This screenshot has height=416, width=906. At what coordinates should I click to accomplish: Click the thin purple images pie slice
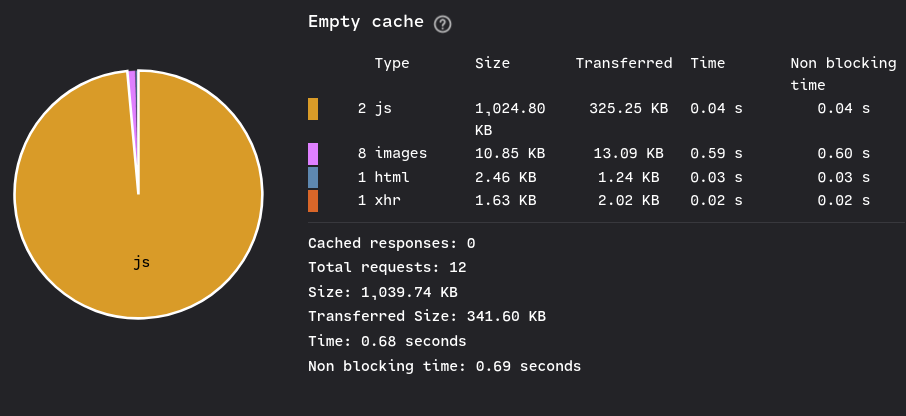(132, 92)
